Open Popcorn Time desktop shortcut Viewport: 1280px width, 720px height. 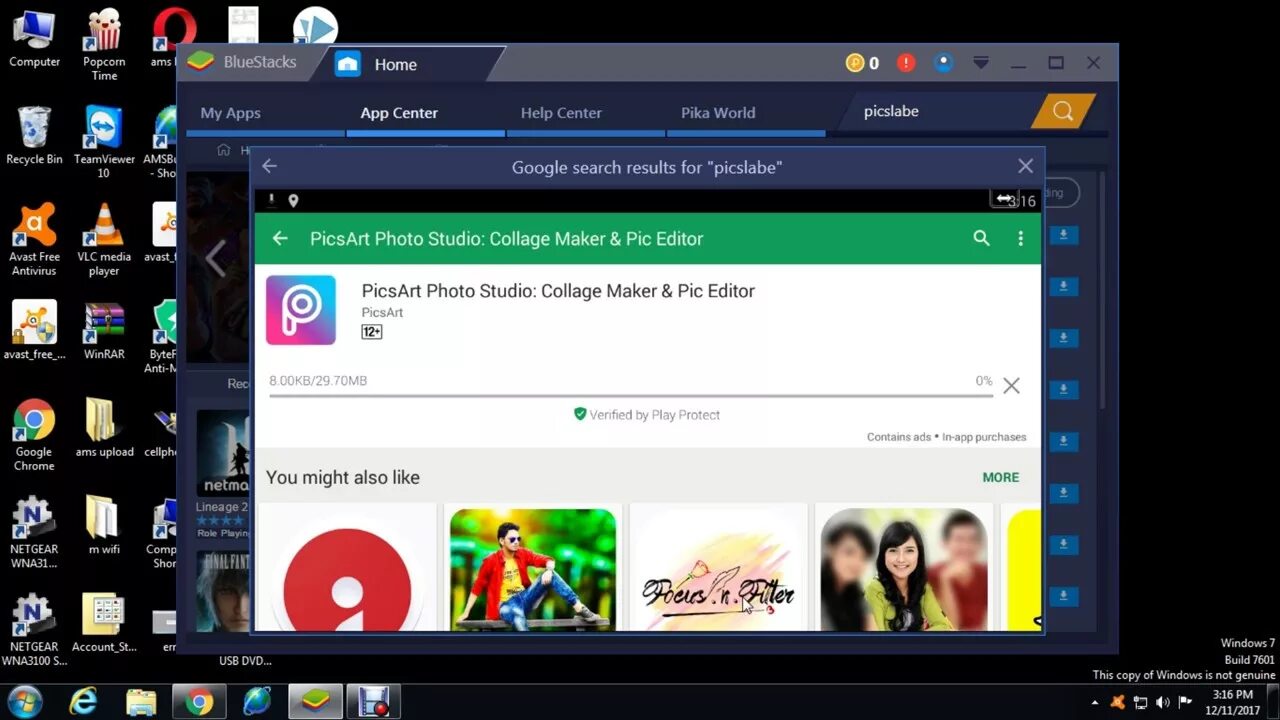pos(104,44)
